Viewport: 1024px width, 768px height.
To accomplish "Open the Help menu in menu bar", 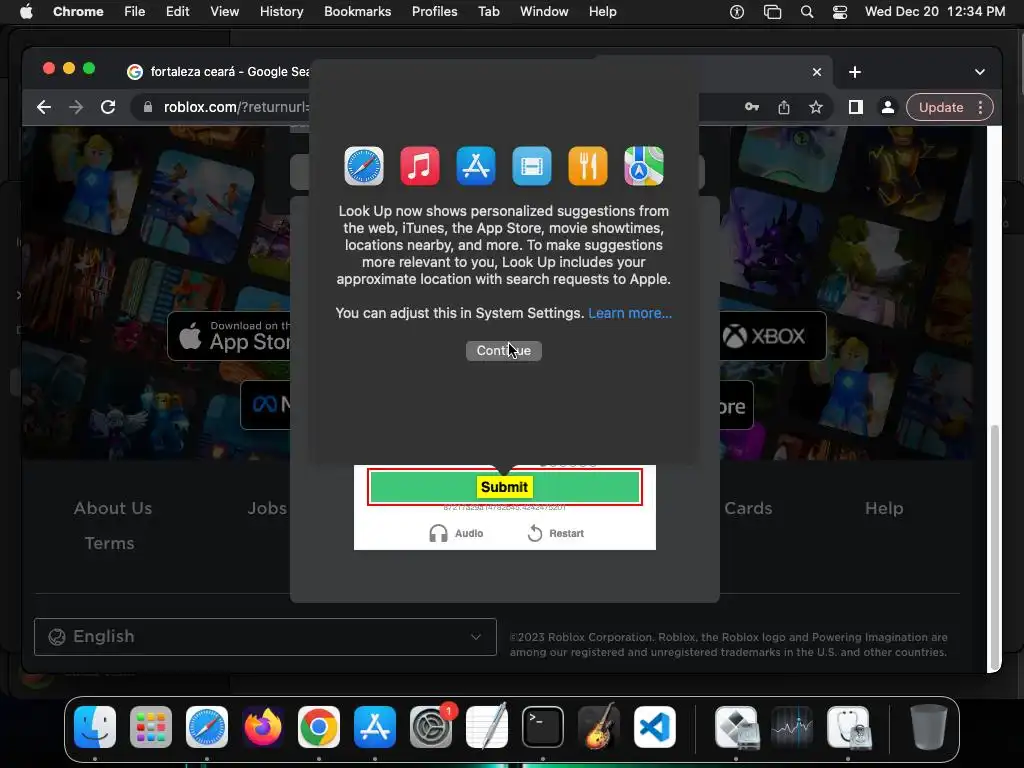I will pyautogui.click(x=602, y=12).
